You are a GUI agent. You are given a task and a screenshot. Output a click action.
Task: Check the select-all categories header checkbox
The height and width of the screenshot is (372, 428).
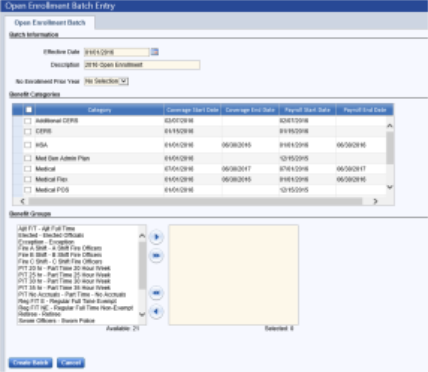(29, 110)
